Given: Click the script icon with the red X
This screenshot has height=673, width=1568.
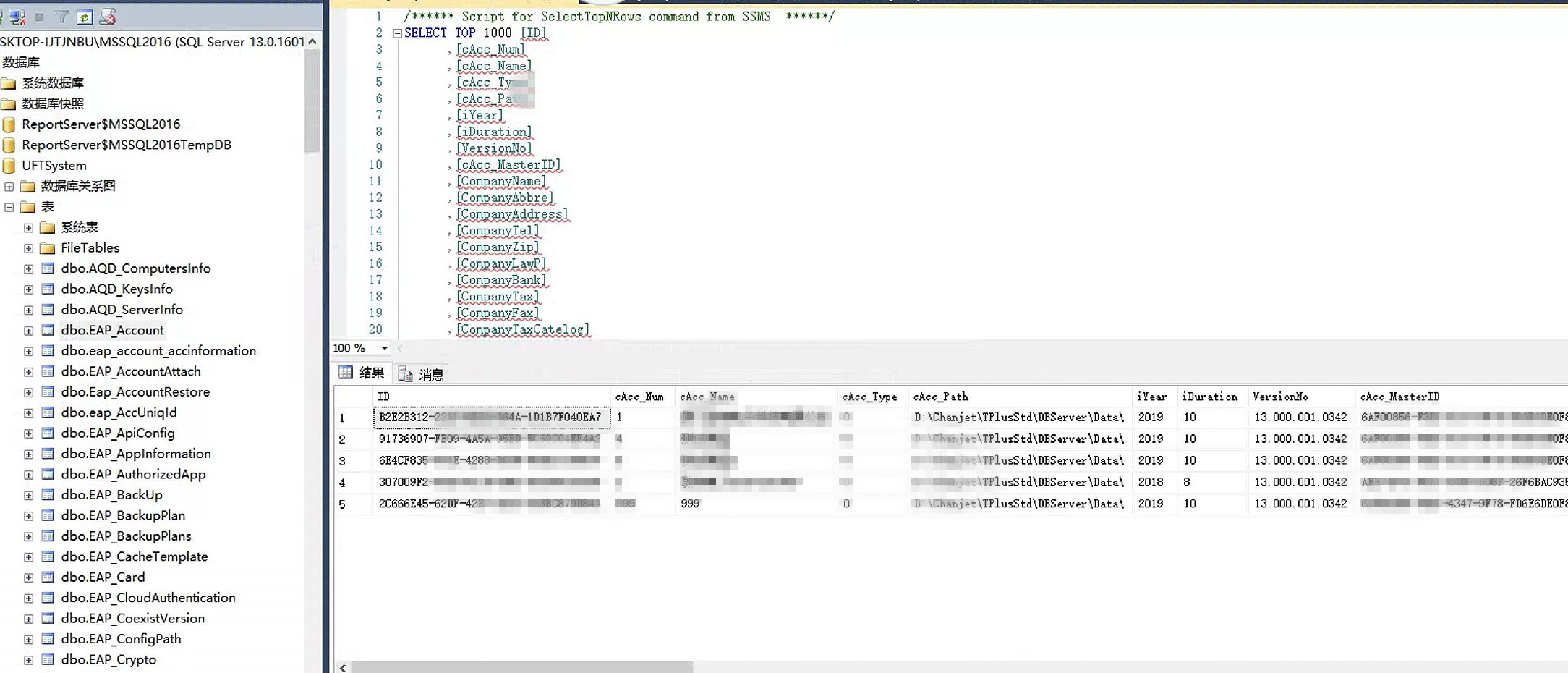Looking at the screenshot, I should pyautogui.click(x=108, y=17).
